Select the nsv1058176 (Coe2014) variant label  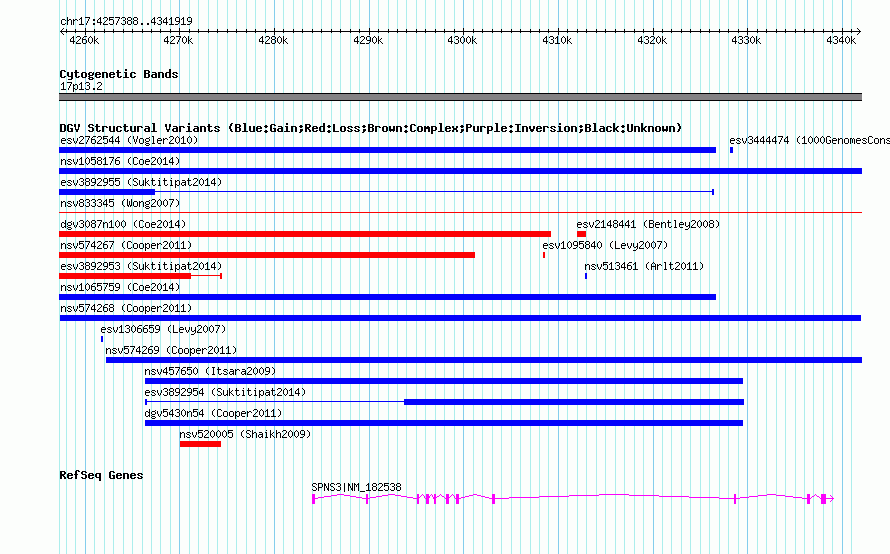[120, 161]
